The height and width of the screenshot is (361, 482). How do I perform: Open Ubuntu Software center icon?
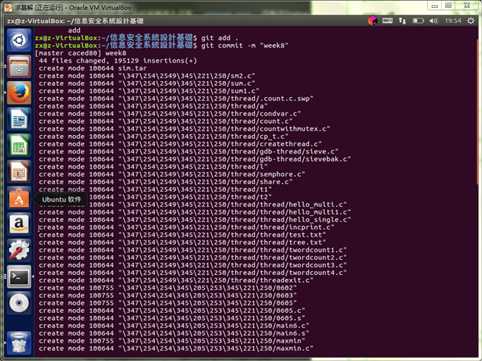click(x=19, y=198)
